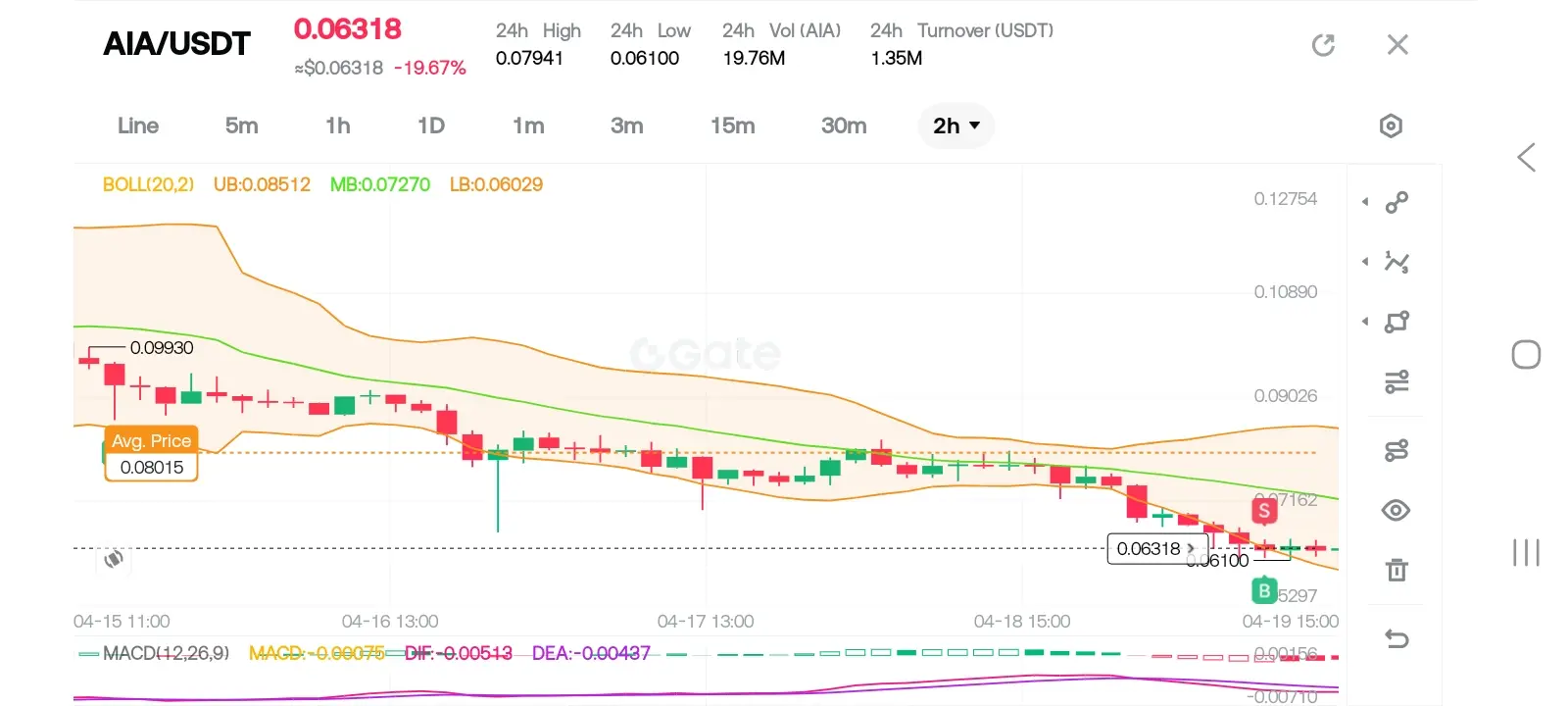Undo the last drawing action

[x=1396, y=639]
